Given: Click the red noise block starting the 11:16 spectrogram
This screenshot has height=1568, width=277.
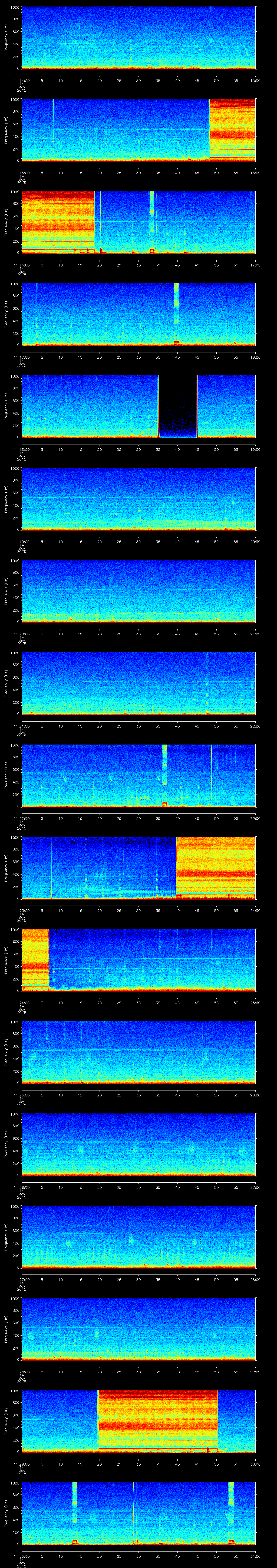Looking at the screenshot, I should pyautogui.click(x=58, y=222).
